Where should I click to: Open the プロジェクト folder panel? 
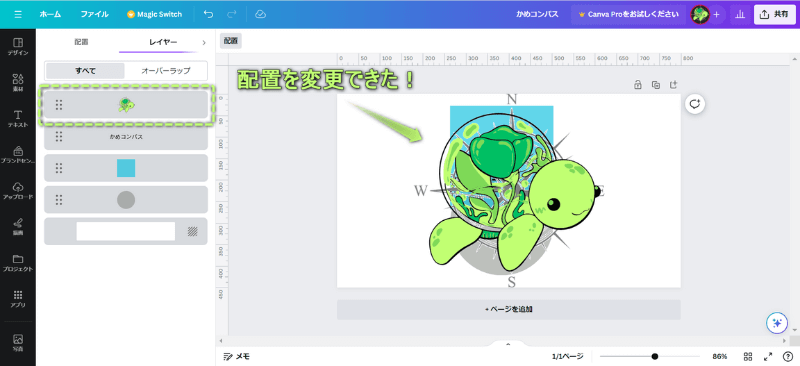click(18, 262)
